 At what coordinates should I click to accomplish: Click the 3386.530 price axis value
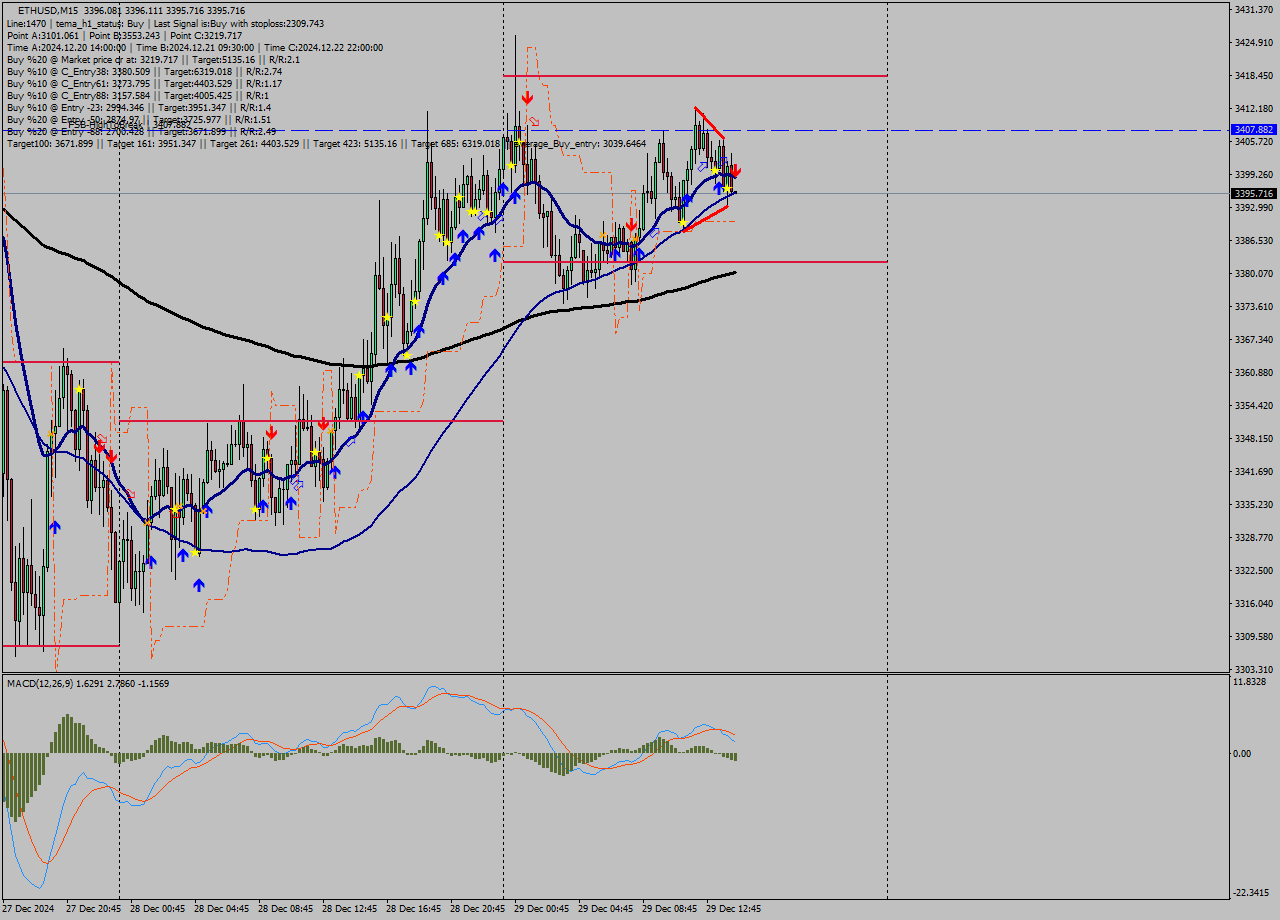pos(1253,240)
